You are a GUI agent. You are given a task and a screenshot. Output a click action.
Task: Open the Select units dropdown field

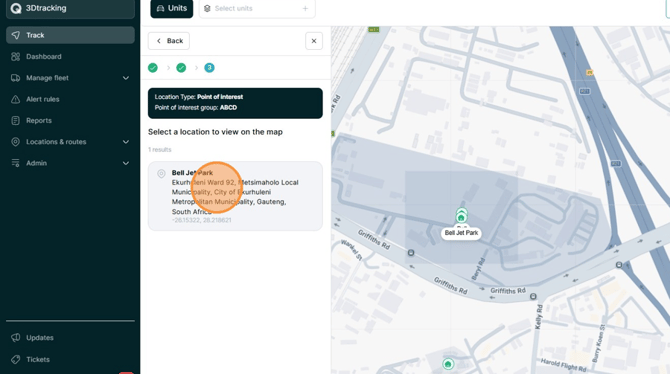coord(257,9)
